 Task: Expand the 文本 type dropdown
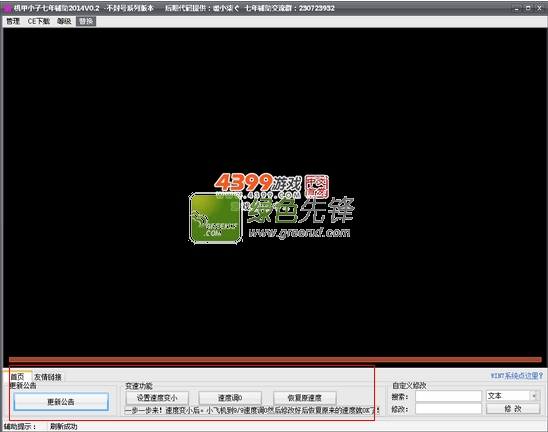tap(534, 396)
